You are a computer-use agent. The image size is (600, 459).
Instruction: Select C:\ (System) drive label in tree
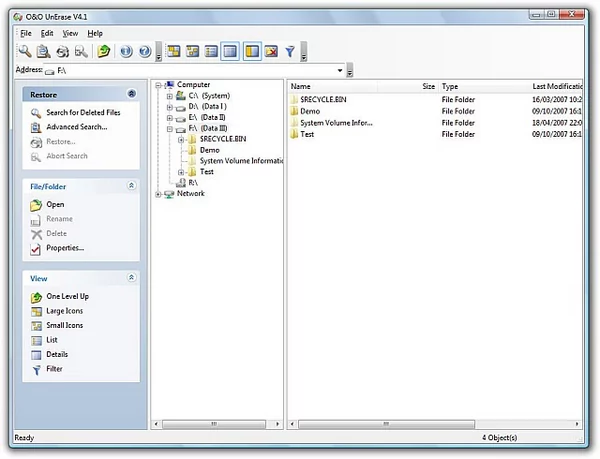tap(209, 96)
